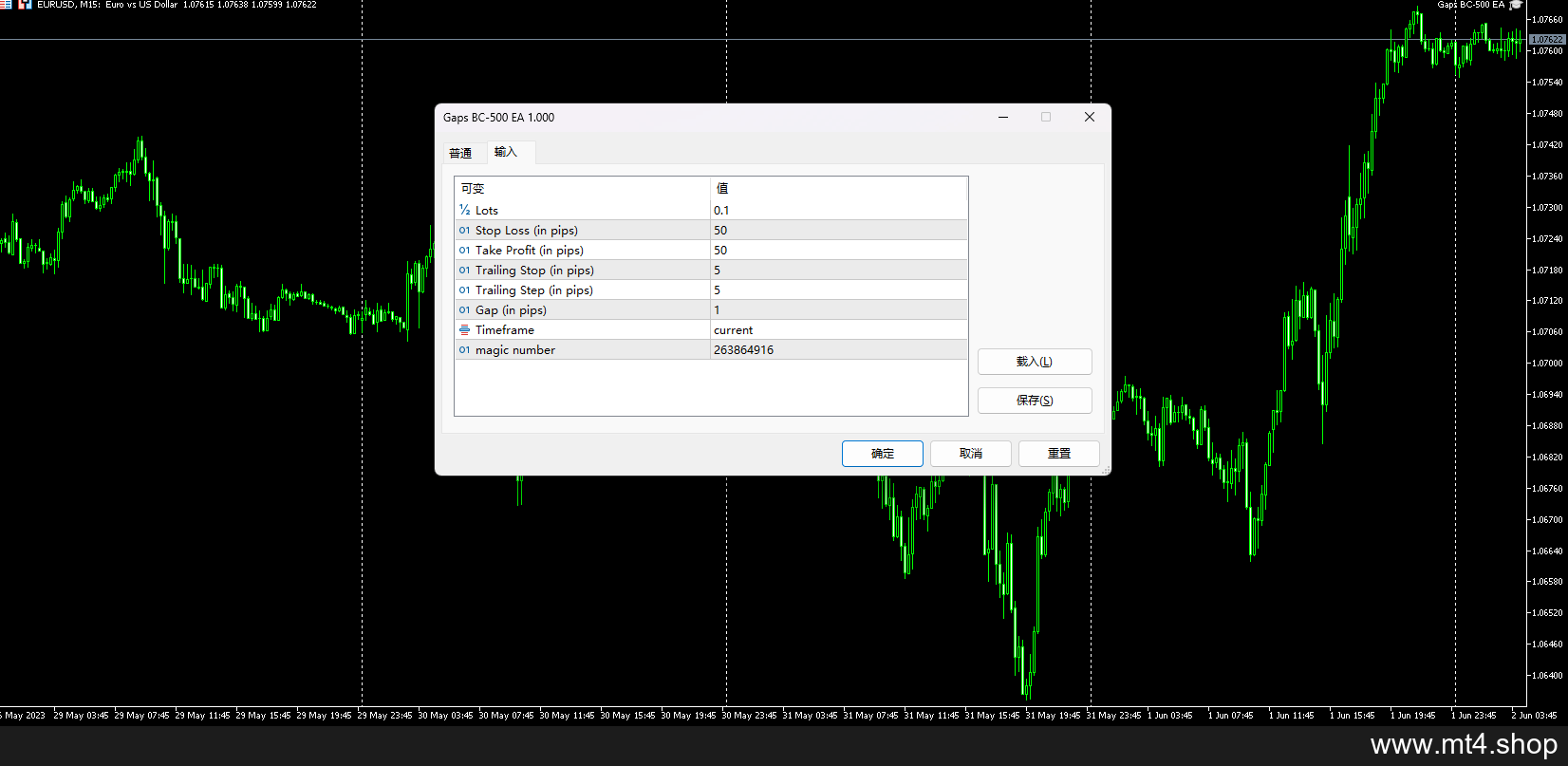Viewport: 1568px width, 766px height.
Task: Select the 'Timeframe' label
Action: (x=505, y=330)
